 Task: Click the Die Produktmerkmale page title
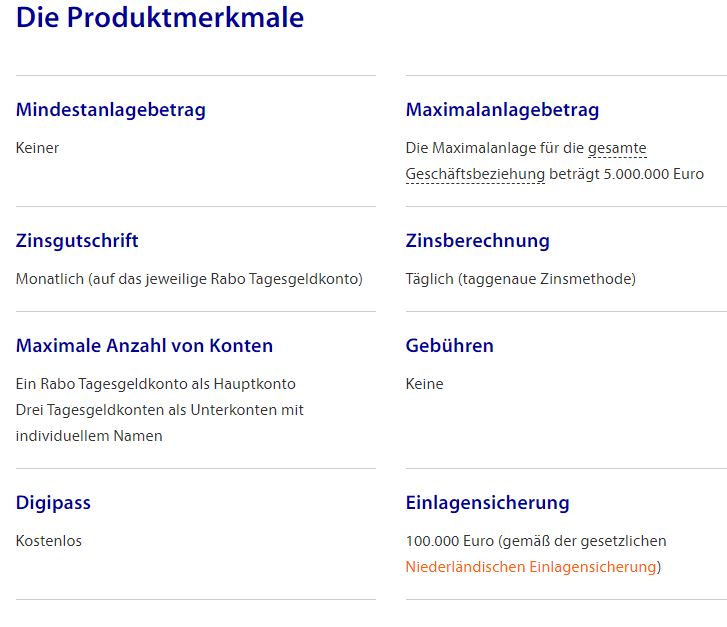[160, 18]
